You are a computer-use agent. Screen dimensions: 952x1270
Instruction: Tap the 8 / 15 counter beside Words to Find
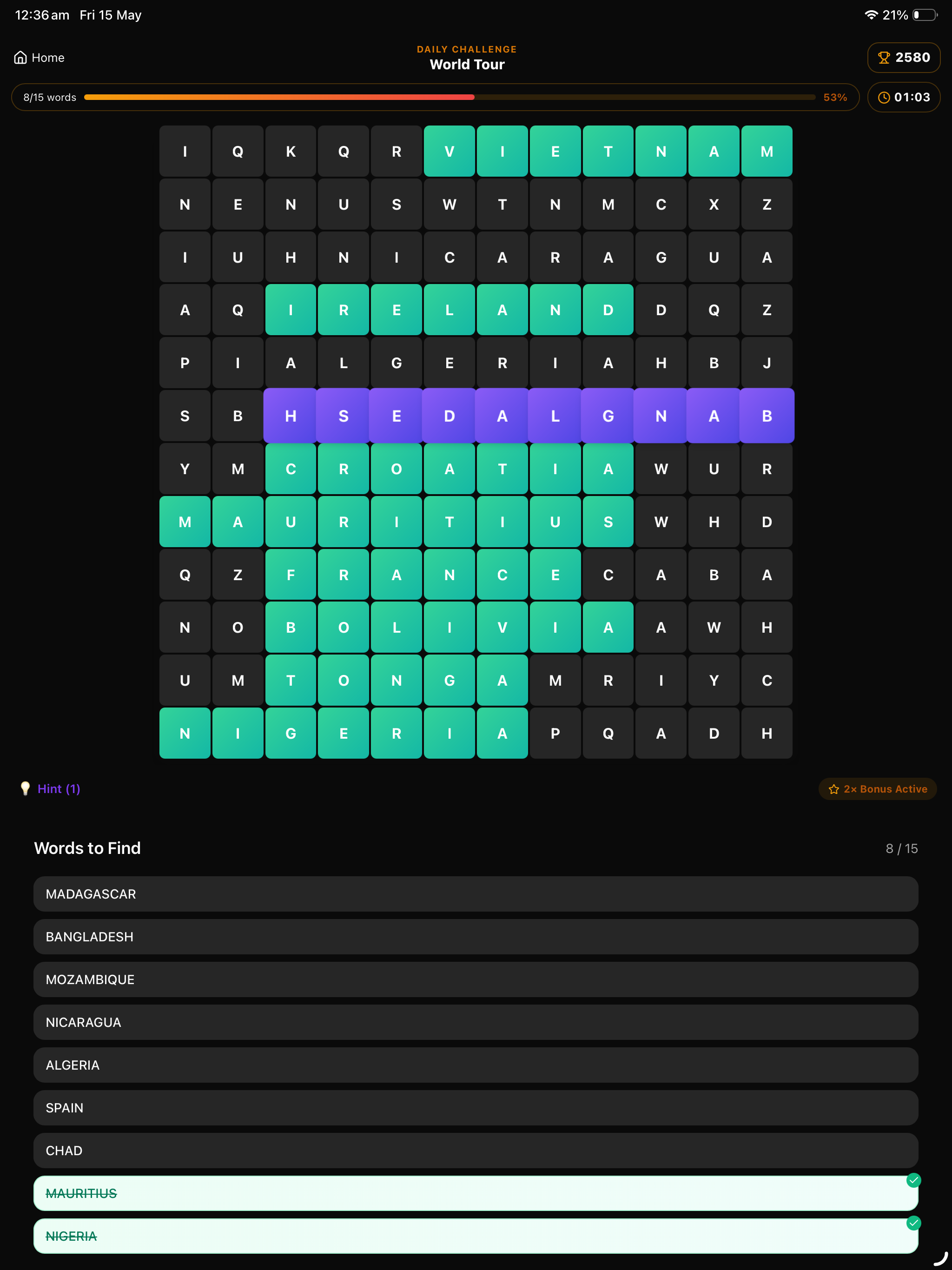[x=901, y=848]
